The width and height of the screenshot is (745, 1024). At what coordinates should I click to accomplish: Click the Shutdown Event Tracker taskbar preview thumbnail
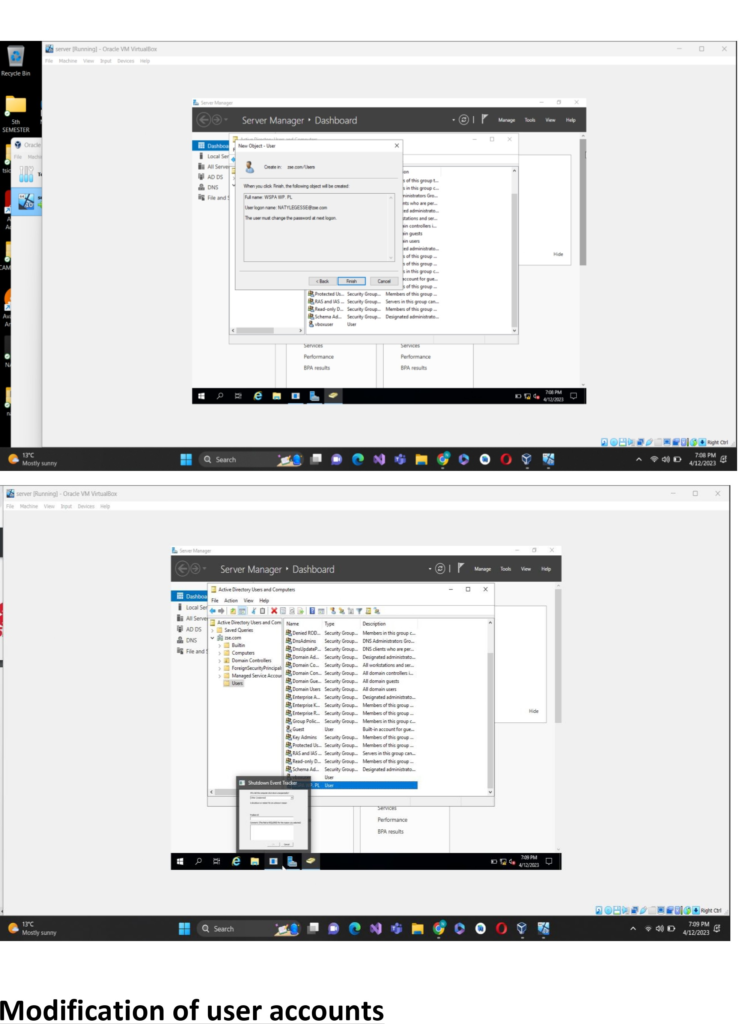click(272, 813)
